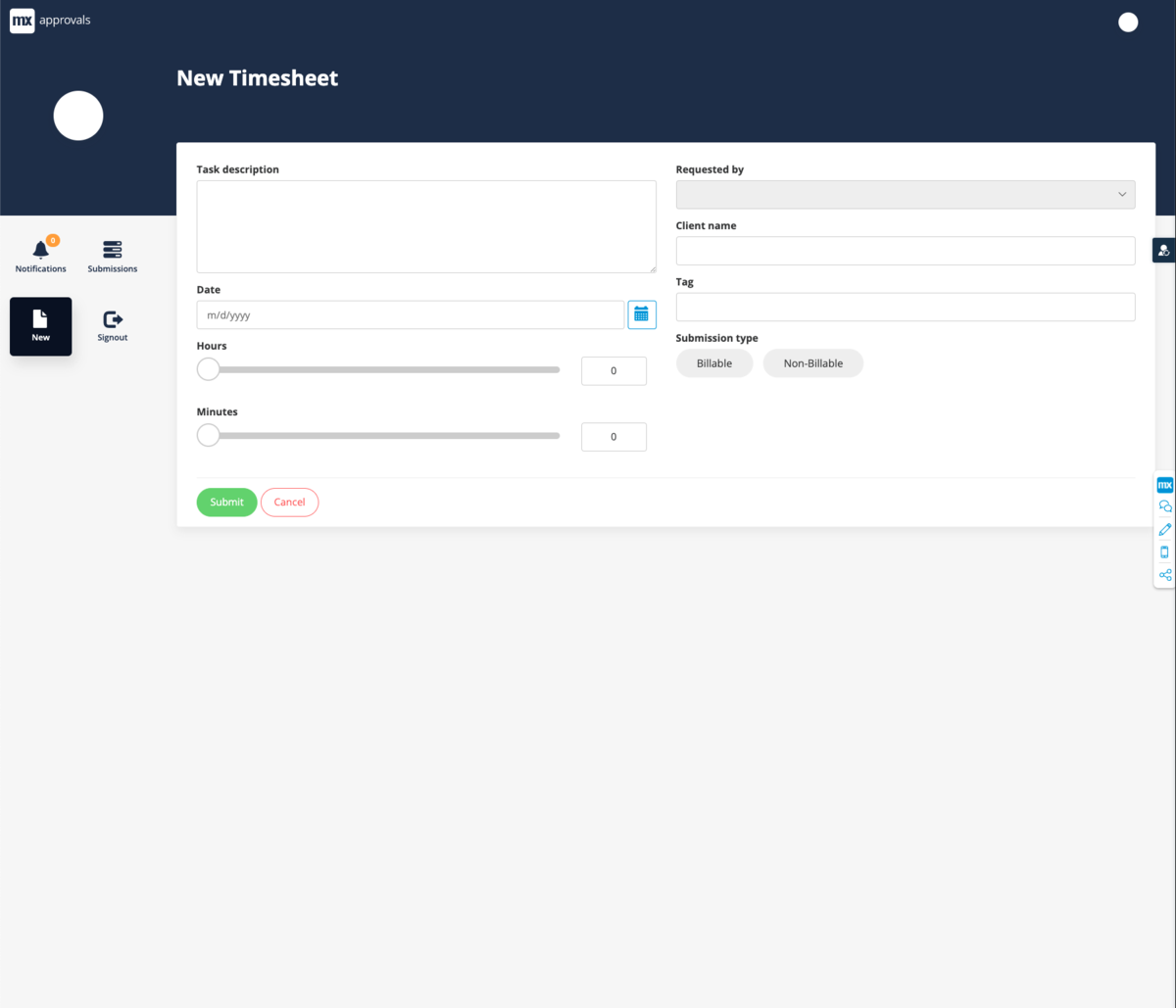Image resolution: width=1176 pixels, height=1008 pixels.
Task: Select the New document icon
Action: [40, 318]
